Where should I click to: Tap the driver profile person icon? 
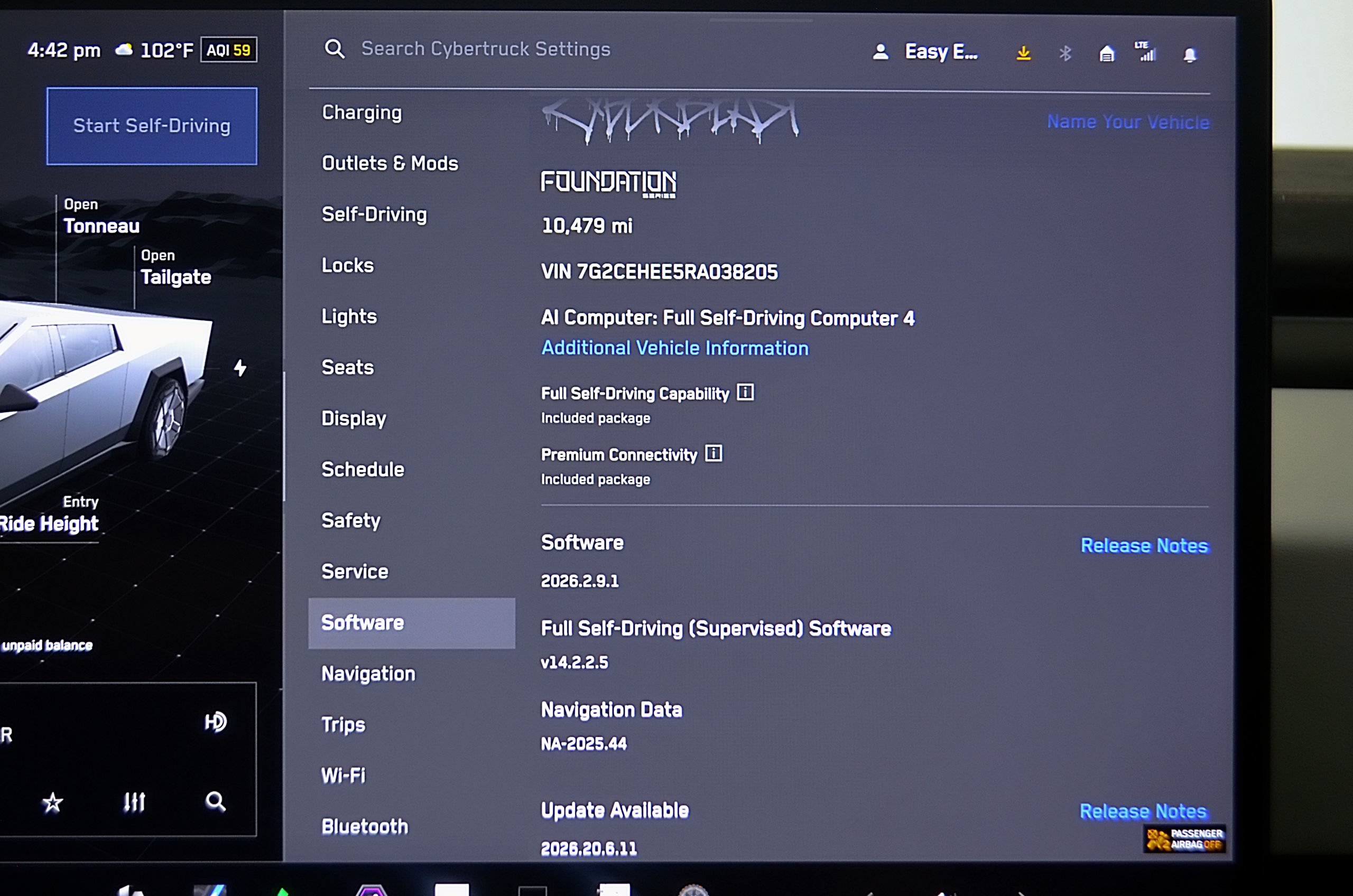(881, 52)
